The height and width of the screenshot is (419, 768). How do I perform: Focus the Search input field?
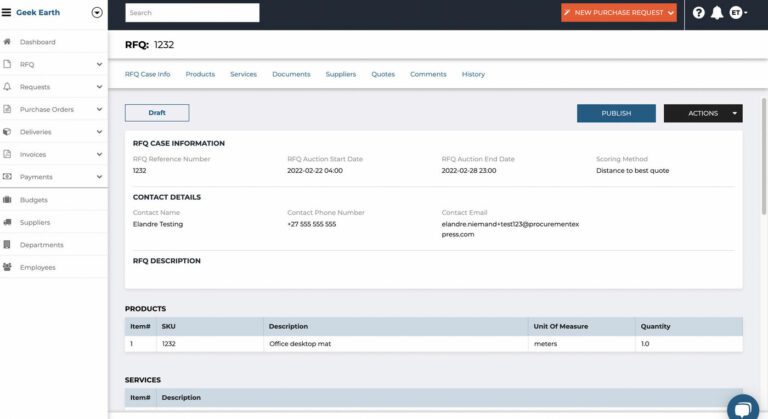[192, 13]
